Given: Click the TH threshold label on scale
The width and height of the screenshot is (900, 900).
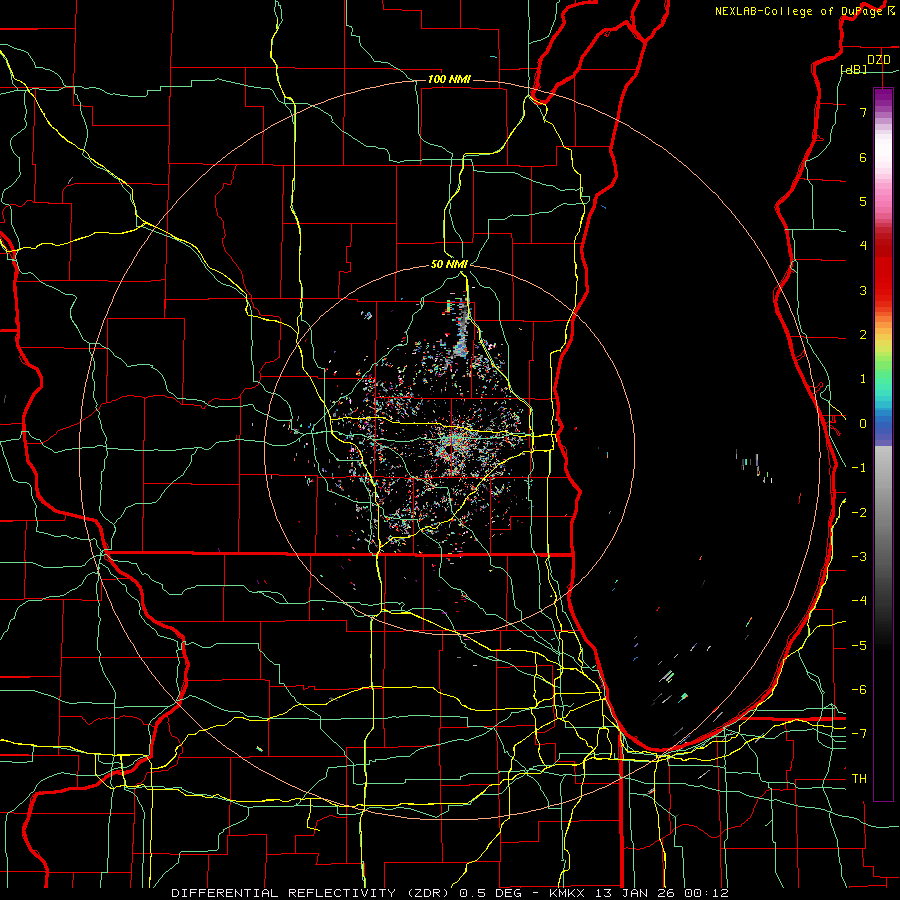Looking at the screenshot, I should [859, 779].
